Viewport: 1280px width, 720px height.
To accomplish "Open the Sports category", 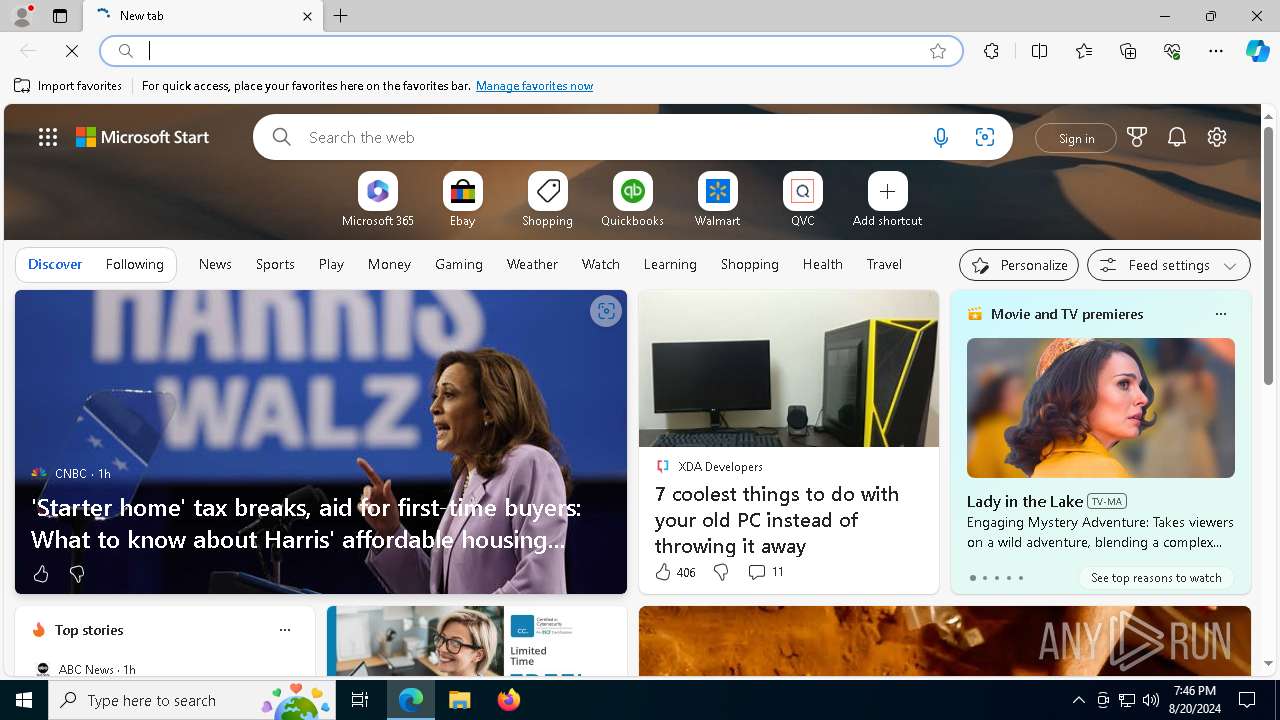I will tap(275, 265).
